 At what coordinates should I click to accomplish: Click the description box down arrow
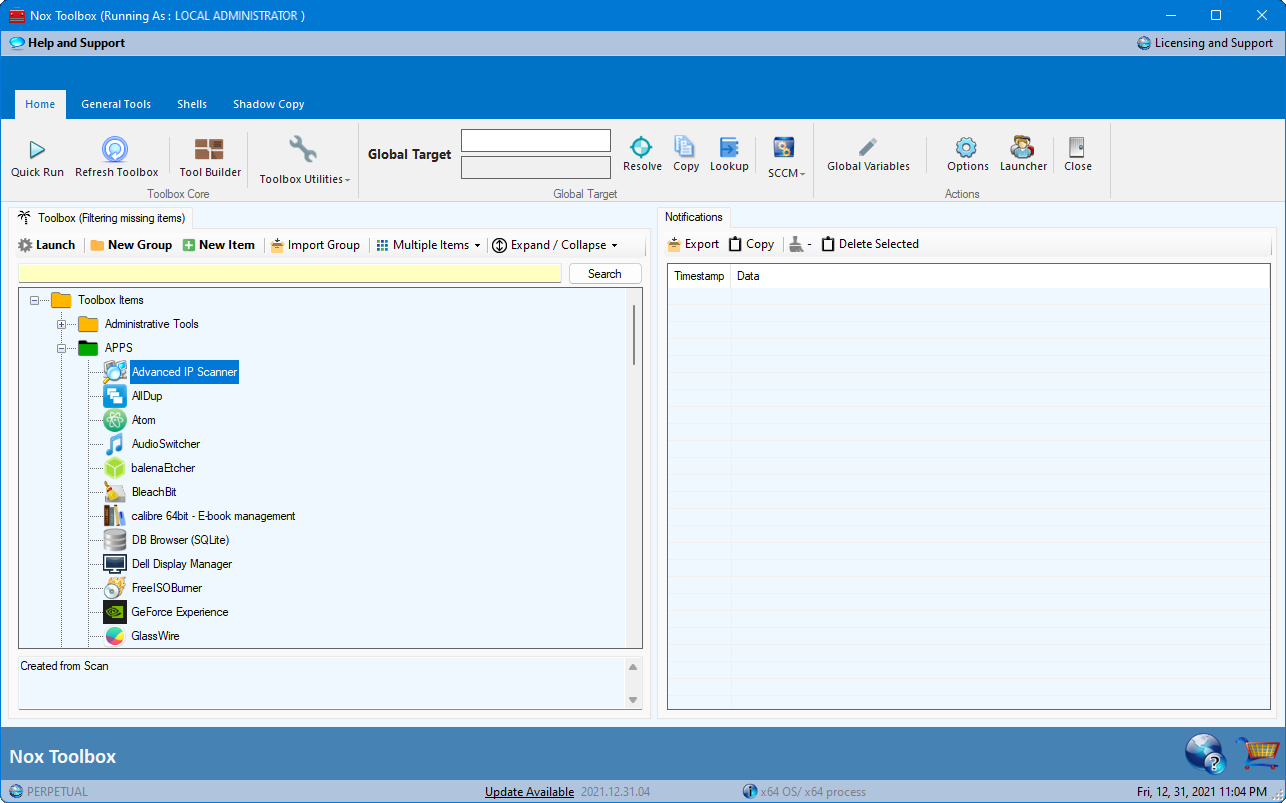633,700
